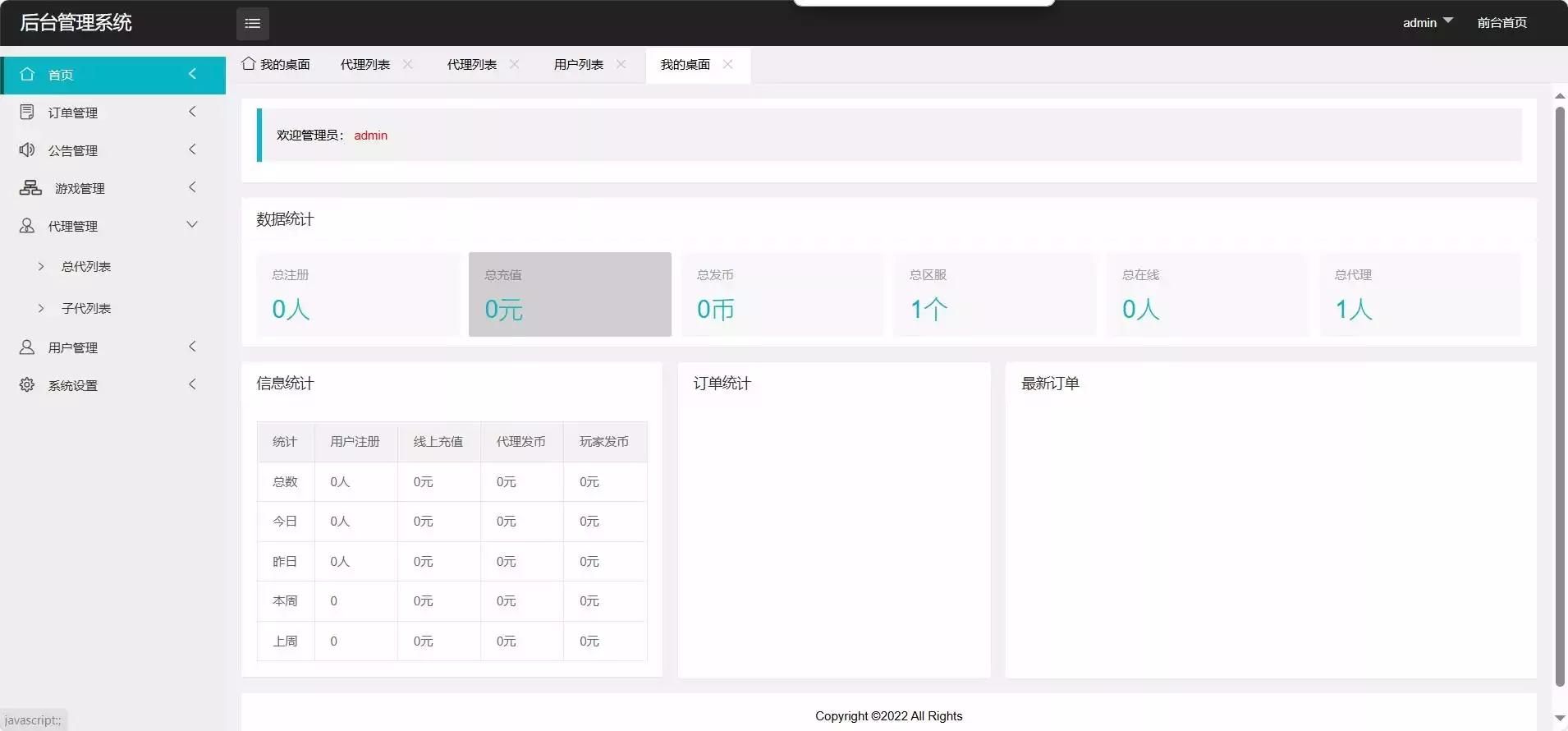Screen dimensions: 1568x731
Task: Close the active 我的桌面 tab
Action: 727,64
